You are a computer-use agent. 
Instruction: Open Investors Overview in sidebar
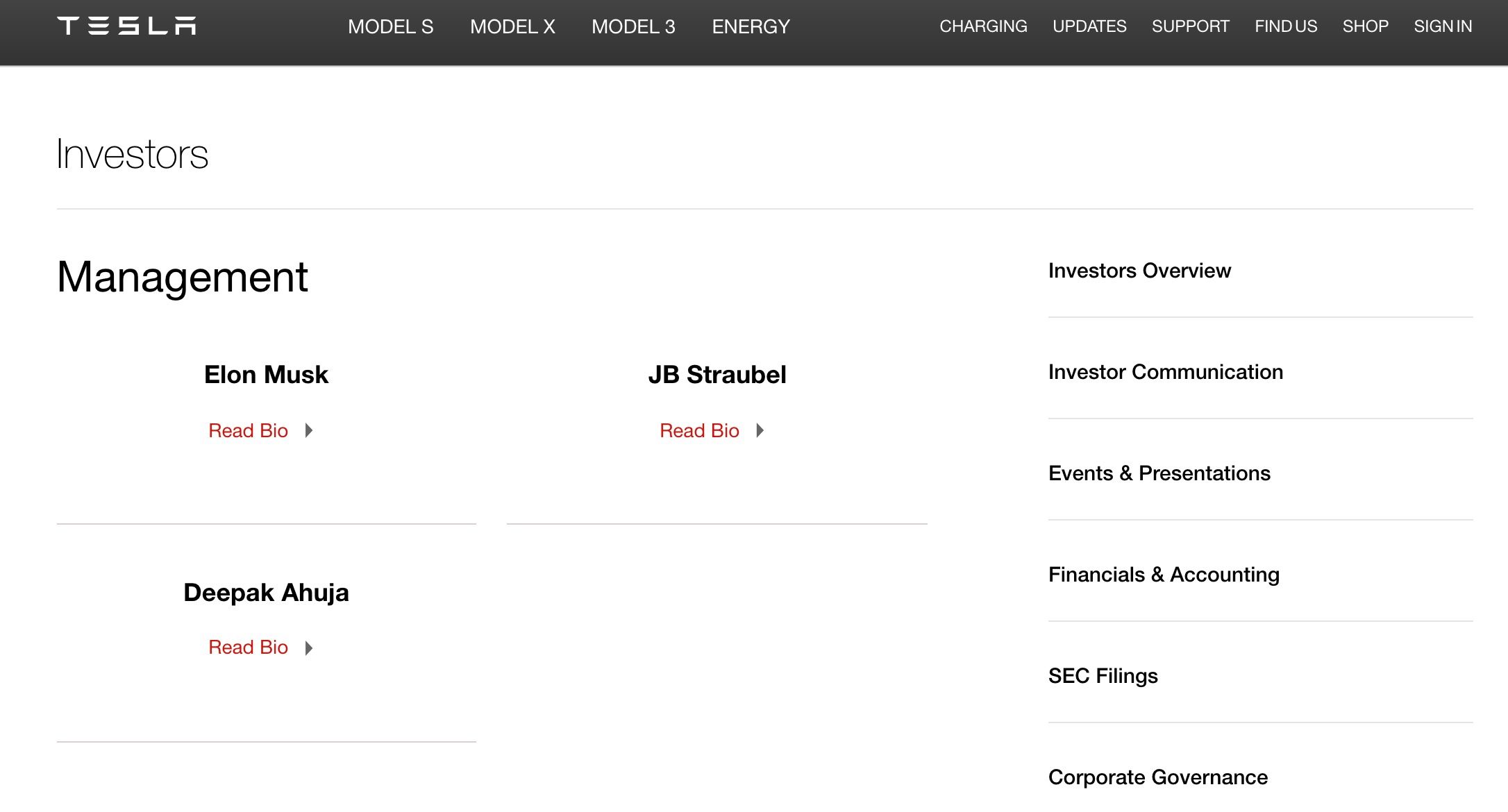point(1139,271)
